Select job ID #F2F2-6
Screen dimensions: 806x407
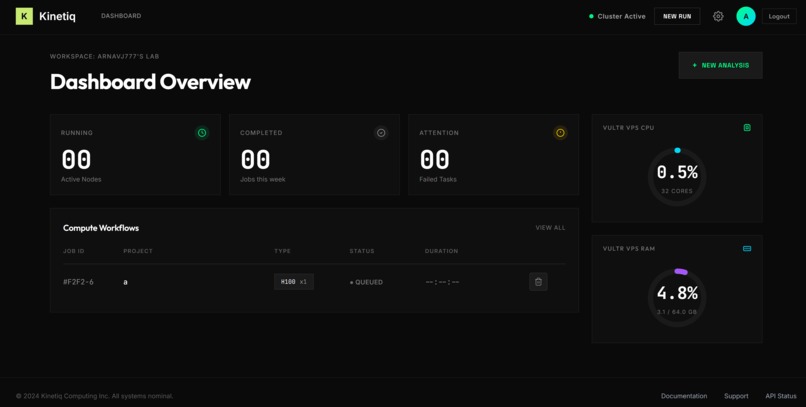coord(78,282)
